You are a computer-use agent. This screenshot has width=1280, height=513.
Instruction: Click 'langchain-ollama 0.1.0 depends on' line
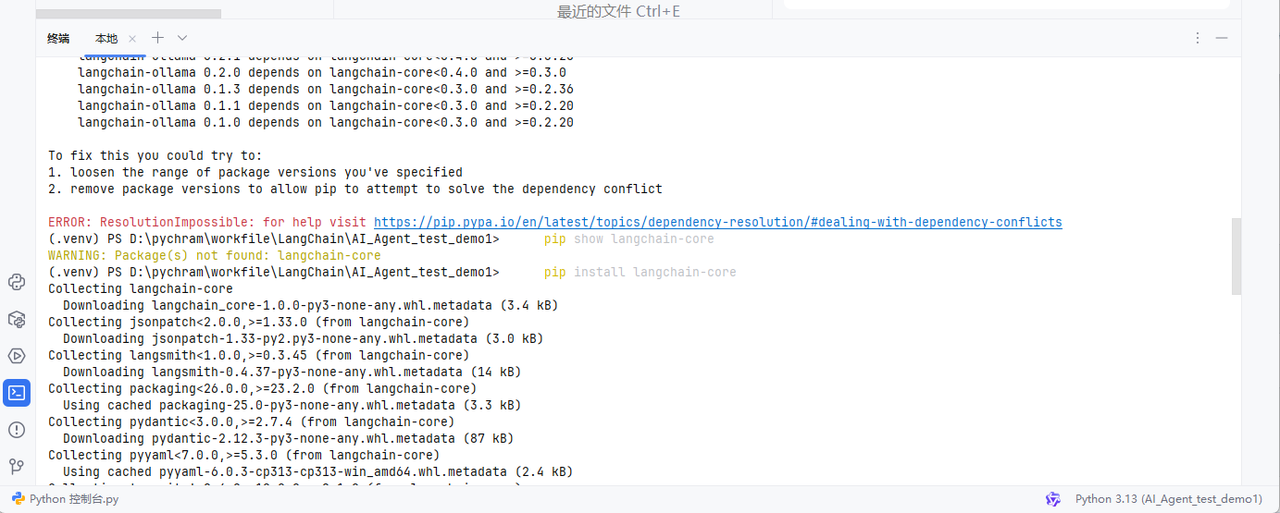[x=326, y=122]
